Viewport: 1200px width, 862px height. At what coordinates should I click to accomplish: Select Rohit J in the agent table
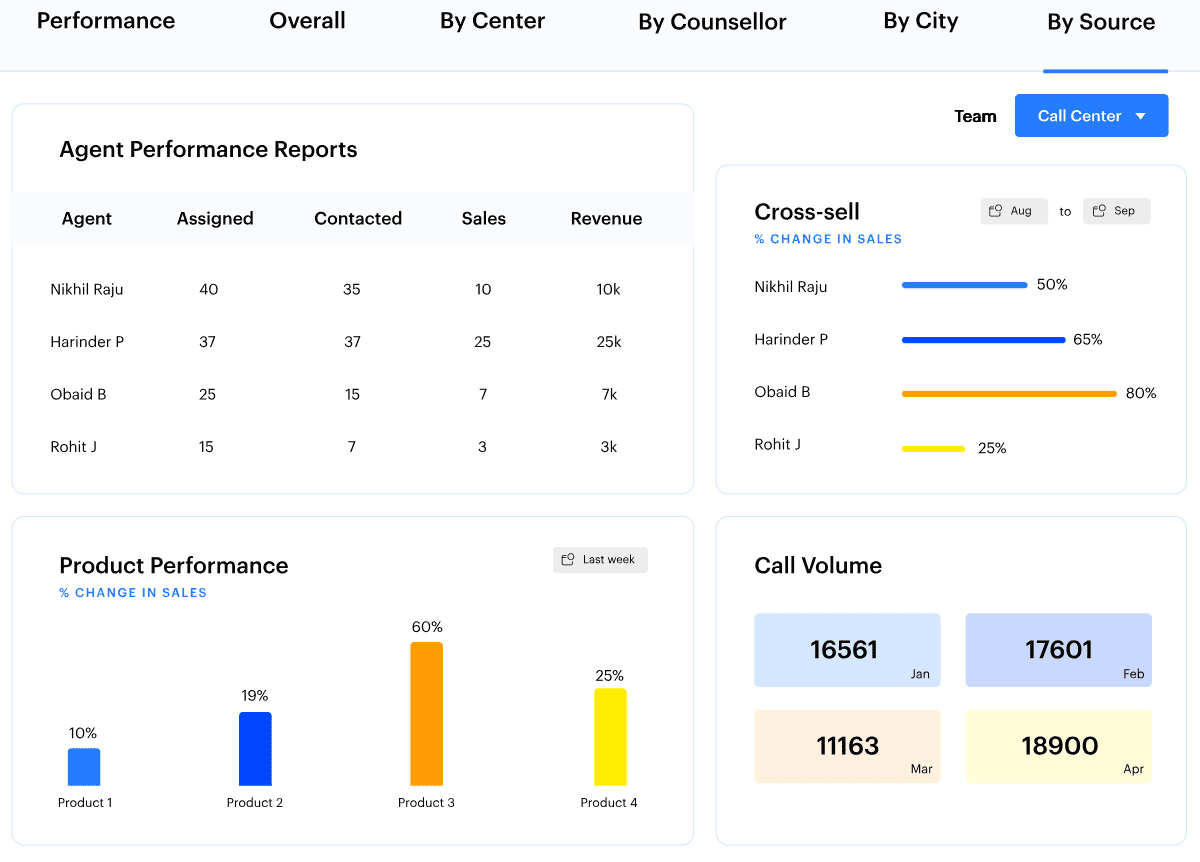click(x=74, y=447)
